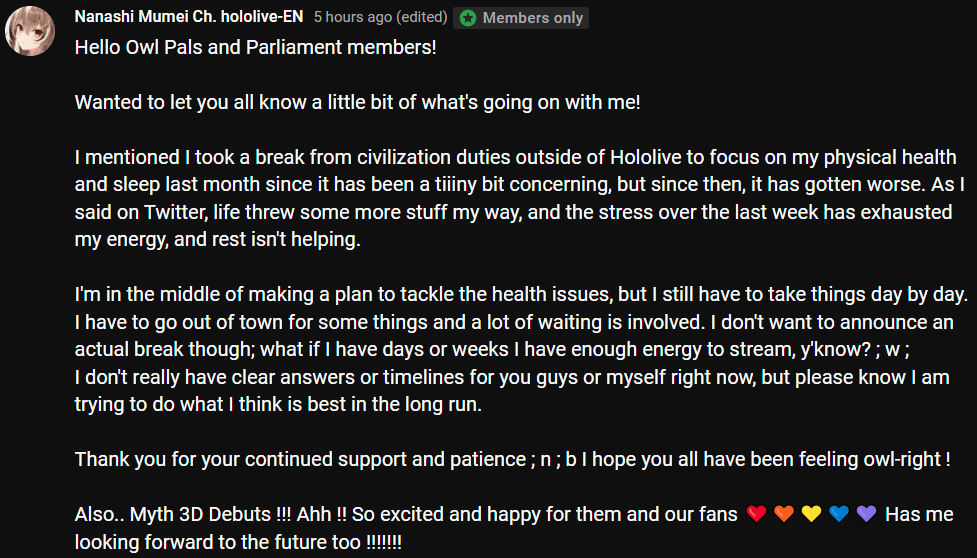
Task: Click the purple heart emoji
Action: pos(866,514)
